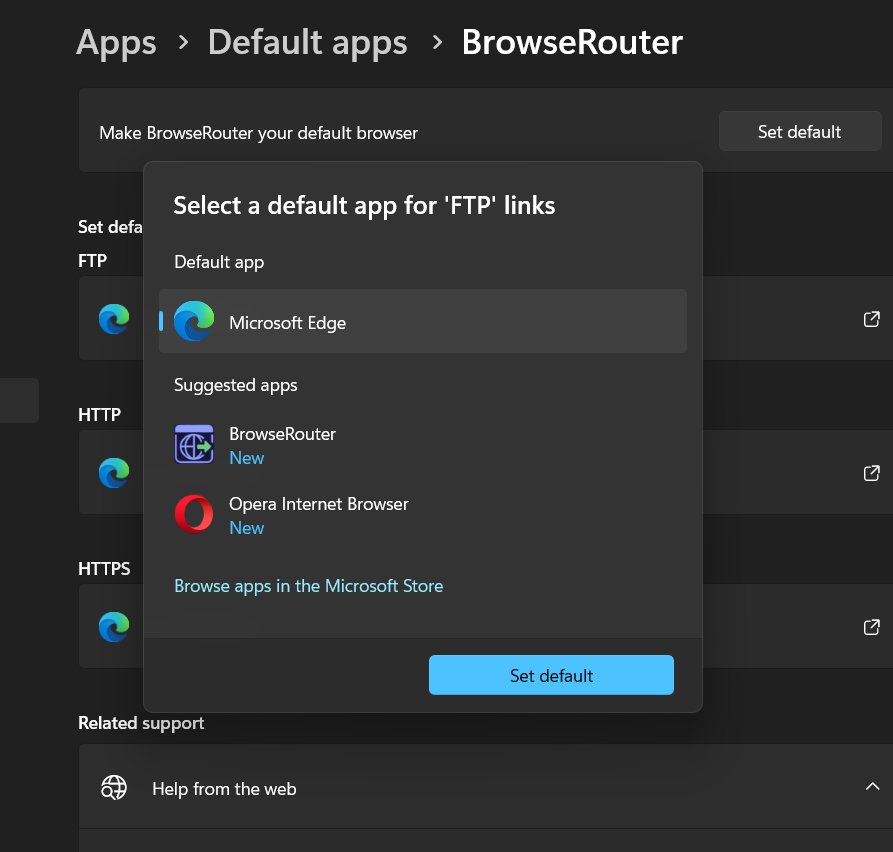893x852 pixels.
Task: Click the breadcrumb arrow after Apps
Action: click(183, 42)
